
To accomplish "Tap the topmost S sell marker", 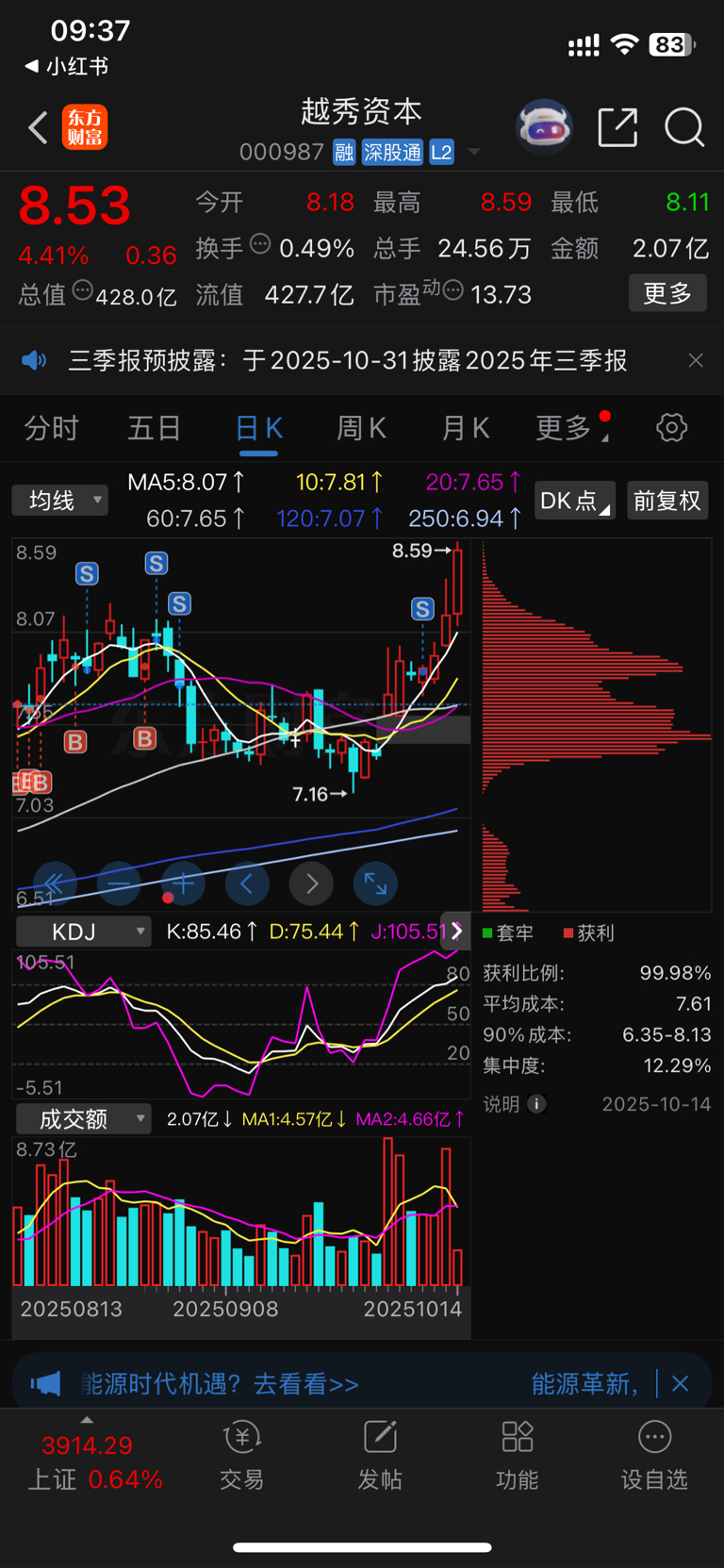I will pos(156,564).
